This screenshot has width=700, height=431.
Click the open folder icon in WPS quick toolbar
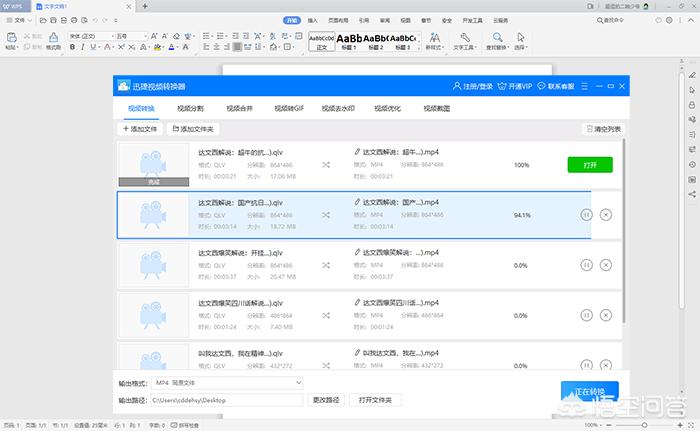click(x=43, y=20)
